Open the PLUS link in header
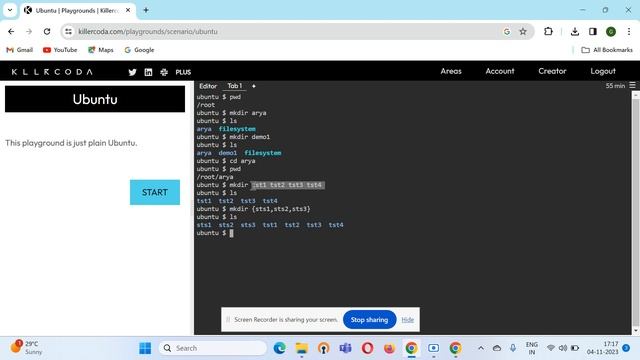 pos(183,72)
